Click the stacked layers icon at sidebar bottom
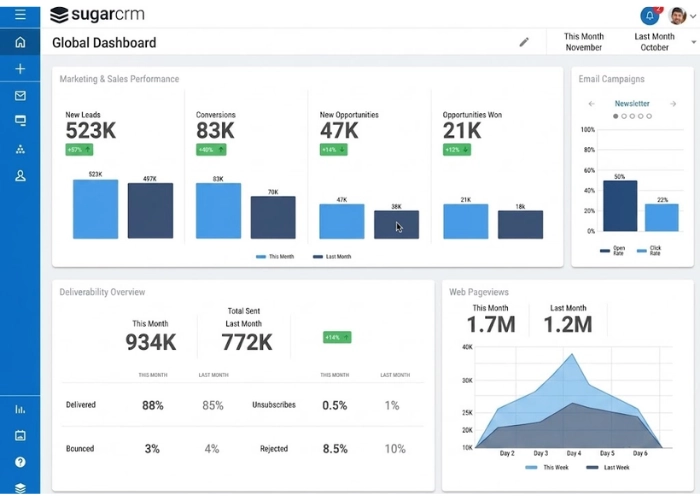700x500 pixels. tap(20, 488)
